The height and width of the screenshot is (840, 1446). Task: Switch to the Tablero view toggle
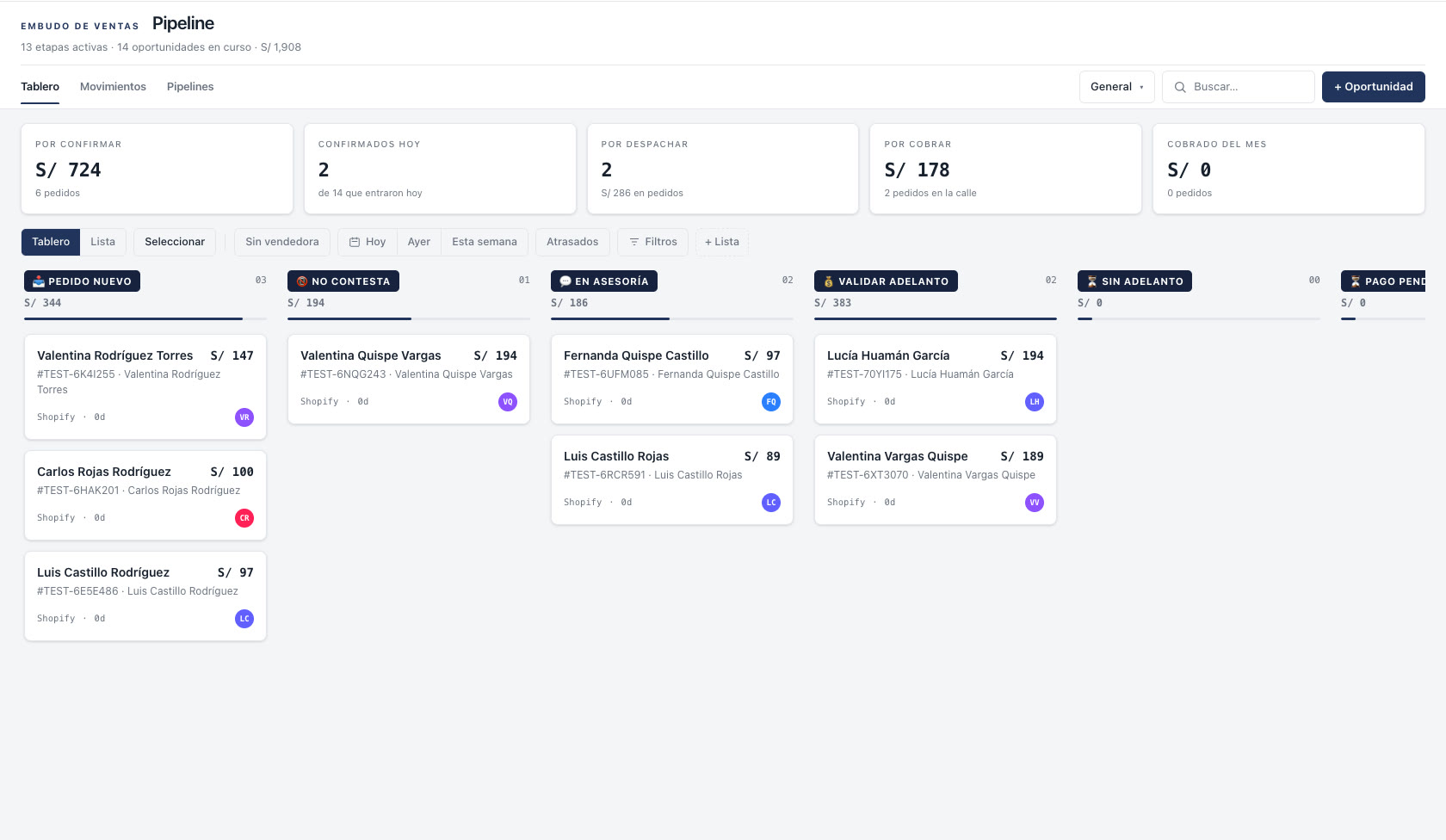[51, 242]
